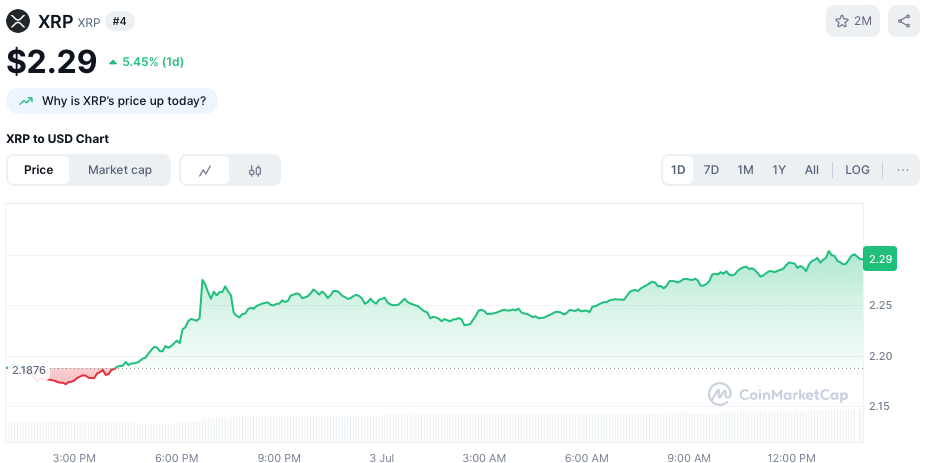Screen dimensions: 930x463
Task: Click the 6:00 PM time axis label
Action: point(177,458)
